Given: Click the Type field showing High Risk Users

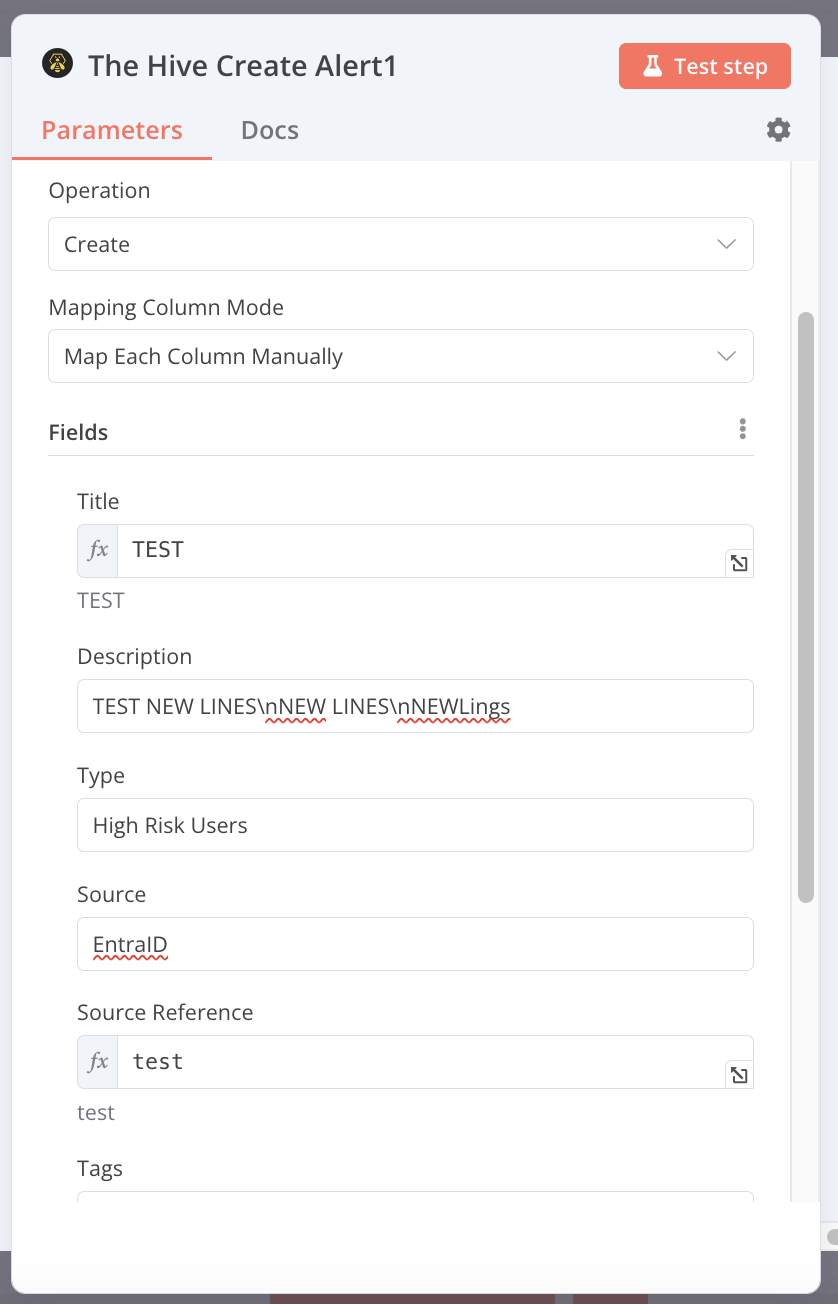Looking at the screenshot, I should (x=415, y=825).
